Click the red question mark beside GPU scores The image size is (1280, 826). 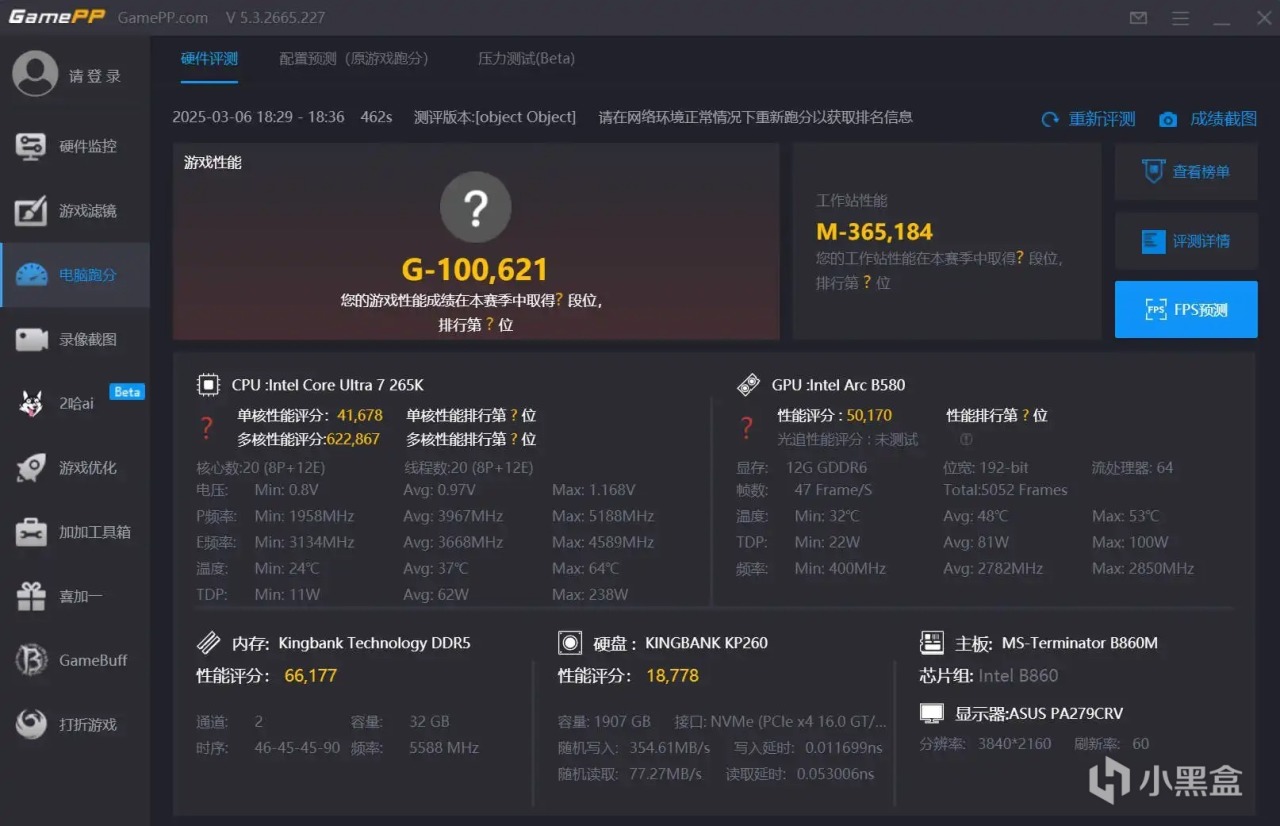(x=746, y=428)
